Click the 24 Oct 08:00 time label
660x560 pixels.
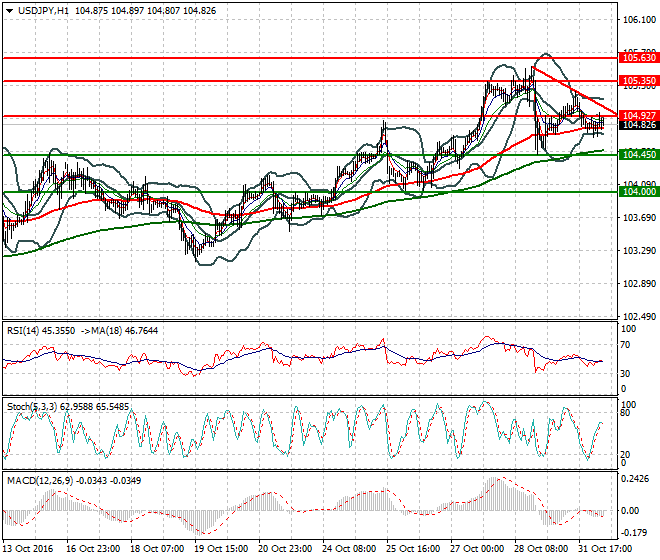point(349,549)
